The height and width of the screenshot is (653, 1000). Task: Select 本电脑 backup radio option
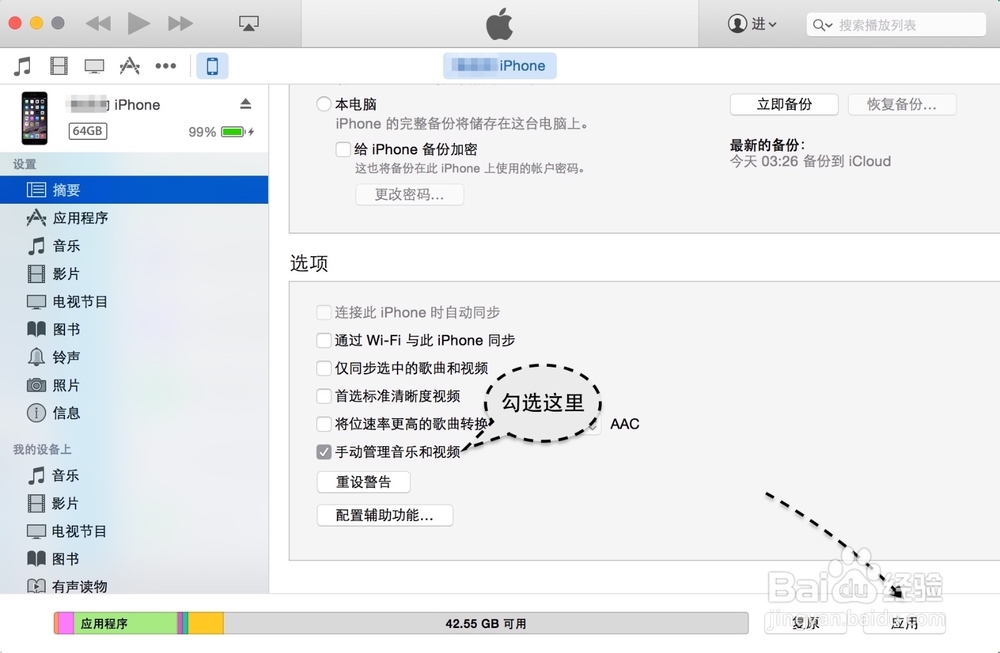coord(324,104)
